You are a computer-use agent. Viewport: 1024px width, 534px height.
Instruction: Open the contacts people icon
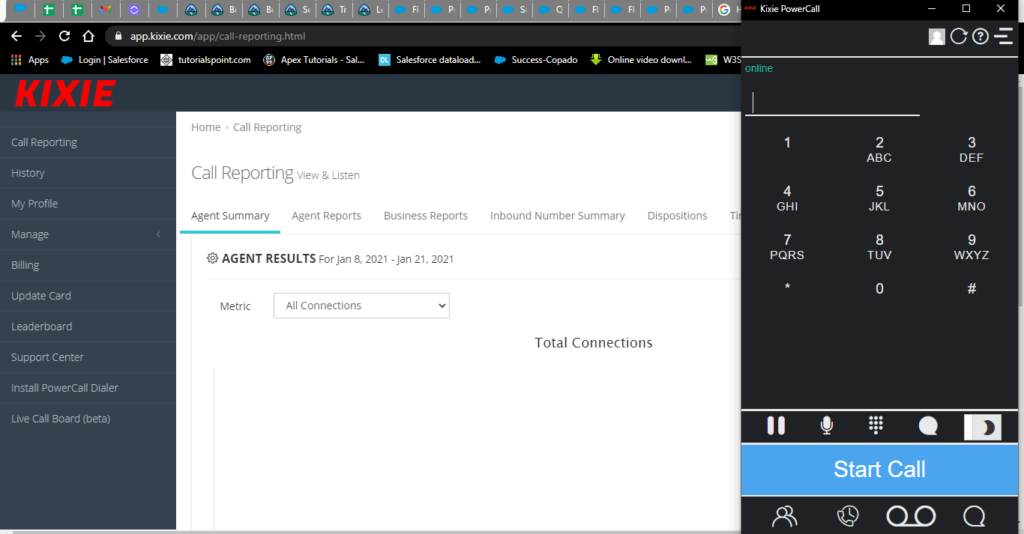[784, 516]
